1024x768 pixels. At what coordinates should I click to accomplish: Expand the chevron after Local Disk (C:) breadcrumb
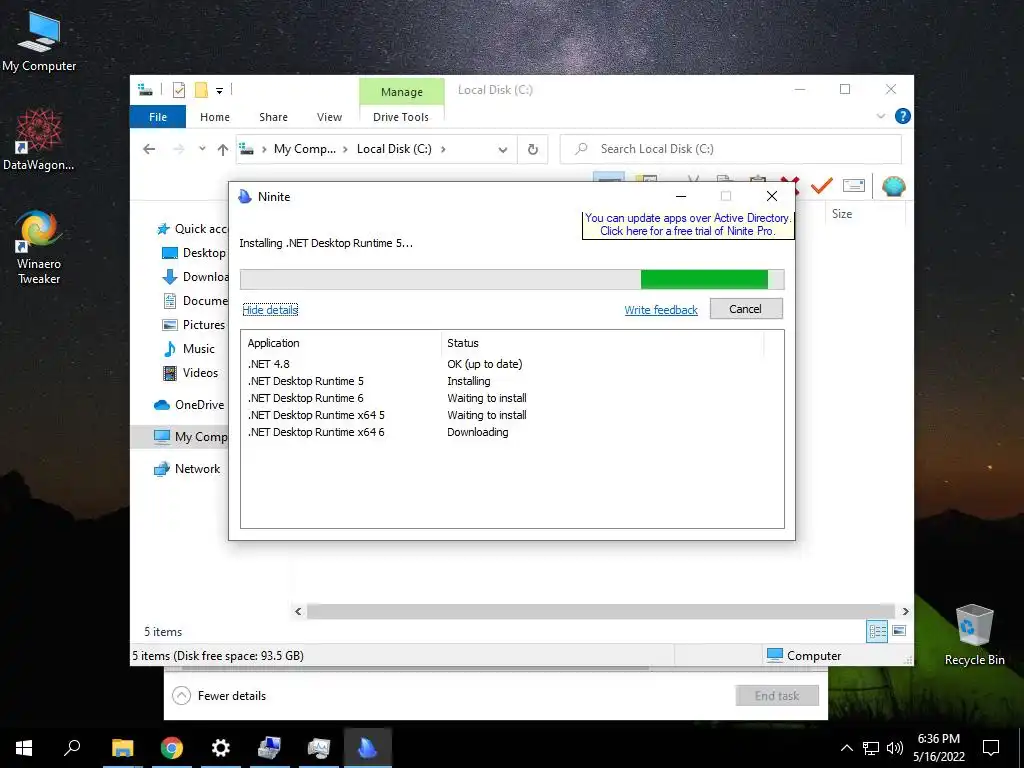point(443,150)
